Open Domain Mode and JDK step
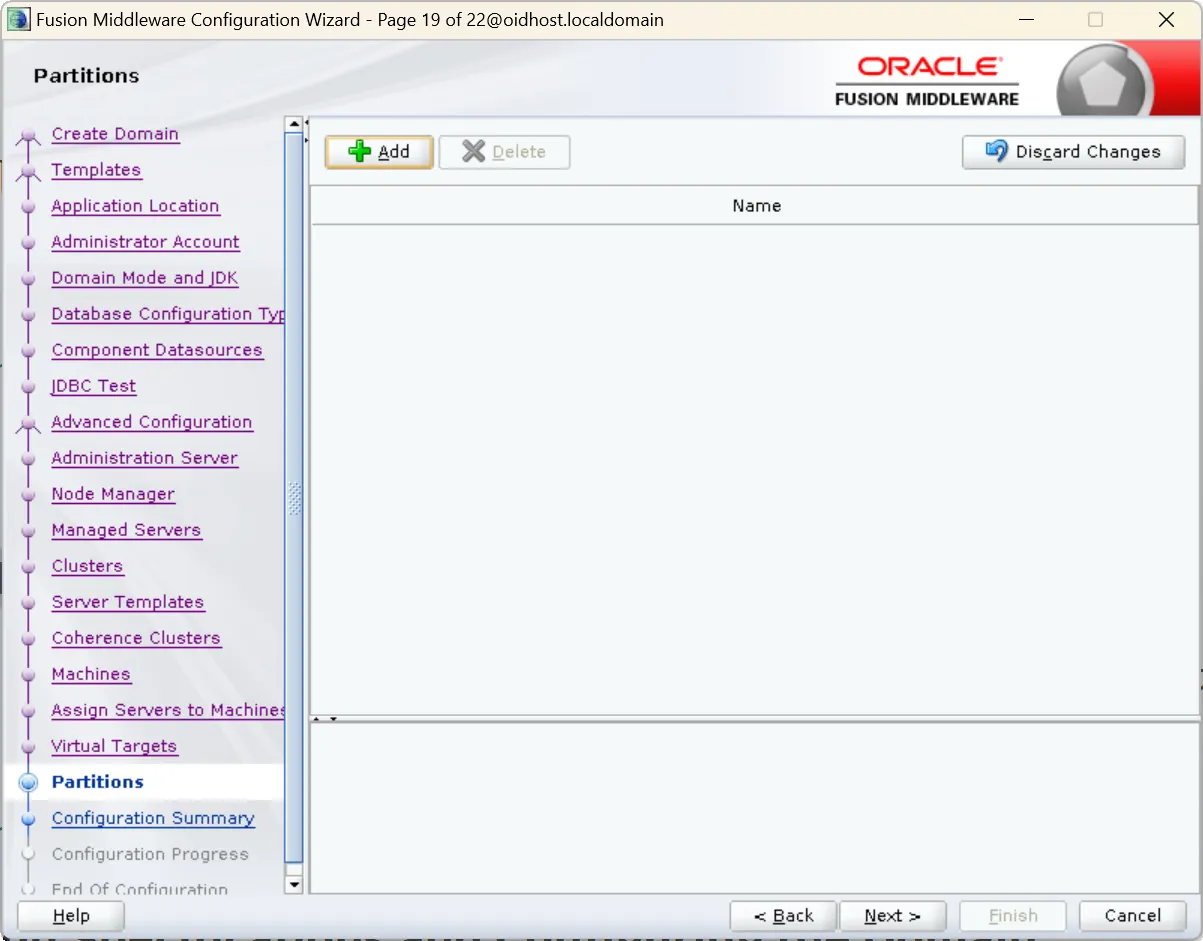 click(145, 278)
